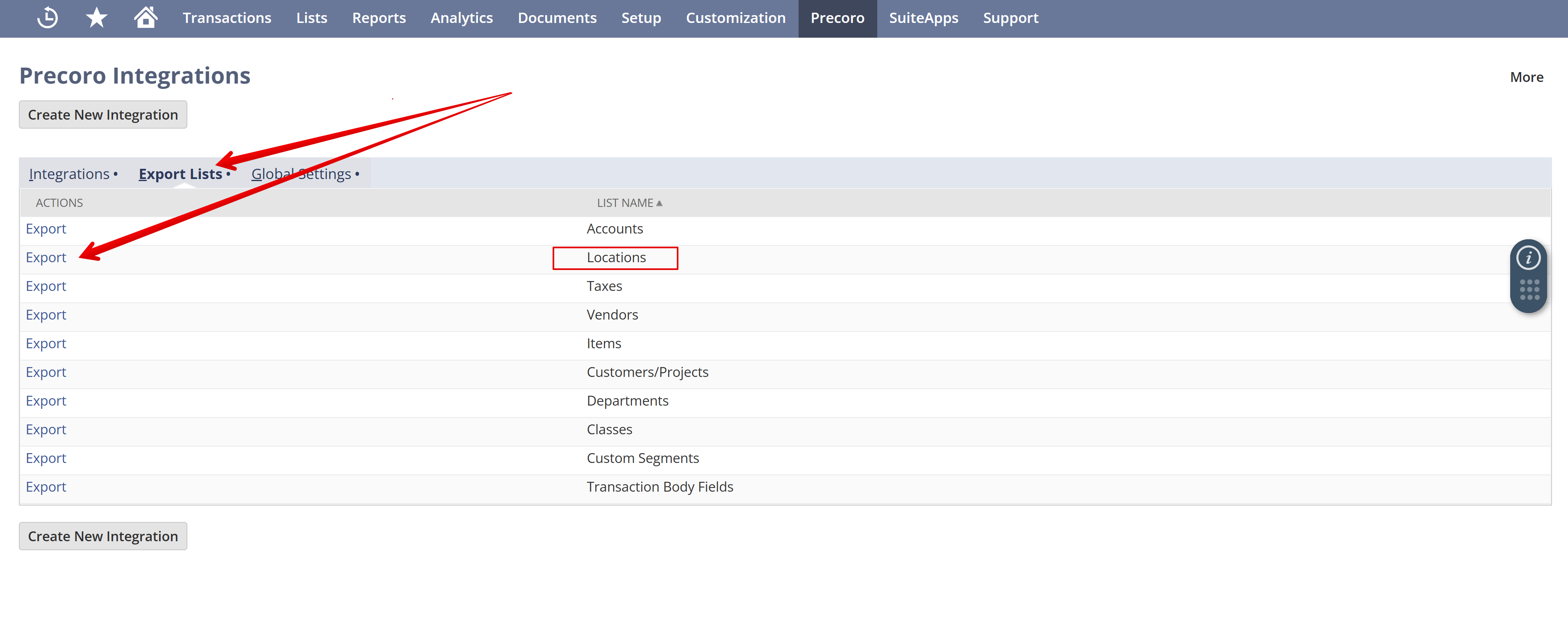Click the Precoro Integrations page title
The width and height of the screenshot is (1568, 617).
134,75
